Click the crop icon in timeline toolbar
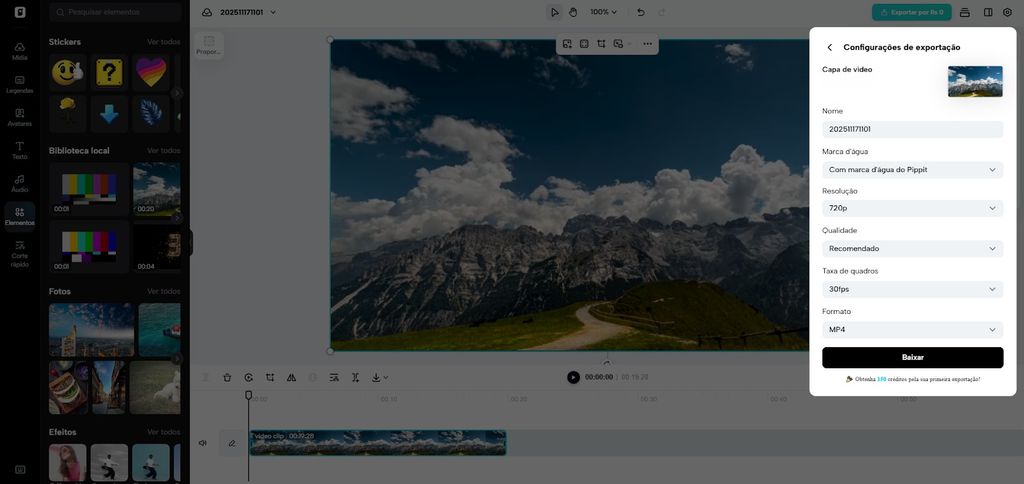This screenshot has width=1024, height=484. coord(270,377)
